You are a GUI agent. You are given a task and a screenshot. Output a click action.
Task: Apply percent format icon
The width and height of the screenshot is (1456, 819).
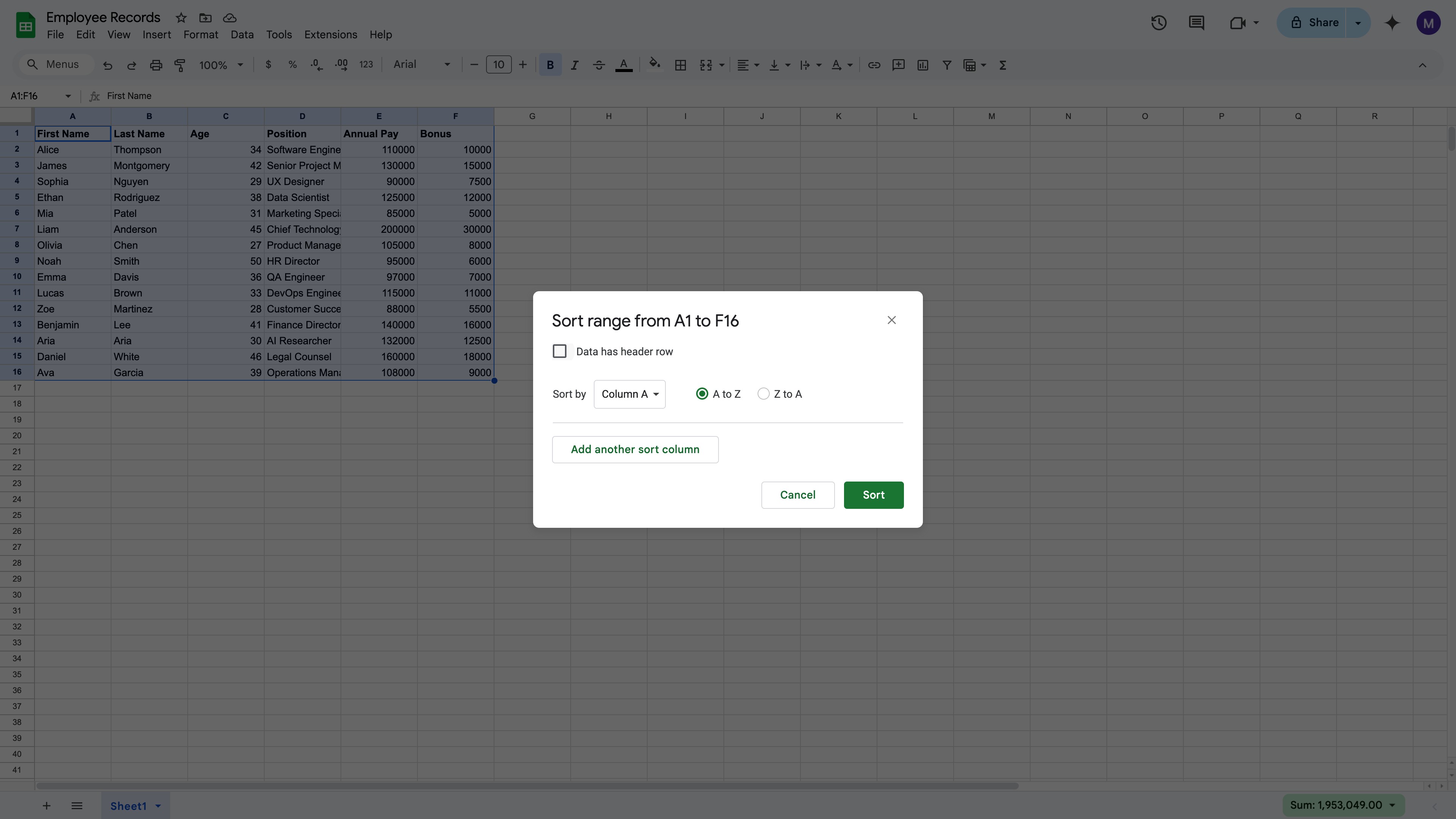click(x=292, y=64)
